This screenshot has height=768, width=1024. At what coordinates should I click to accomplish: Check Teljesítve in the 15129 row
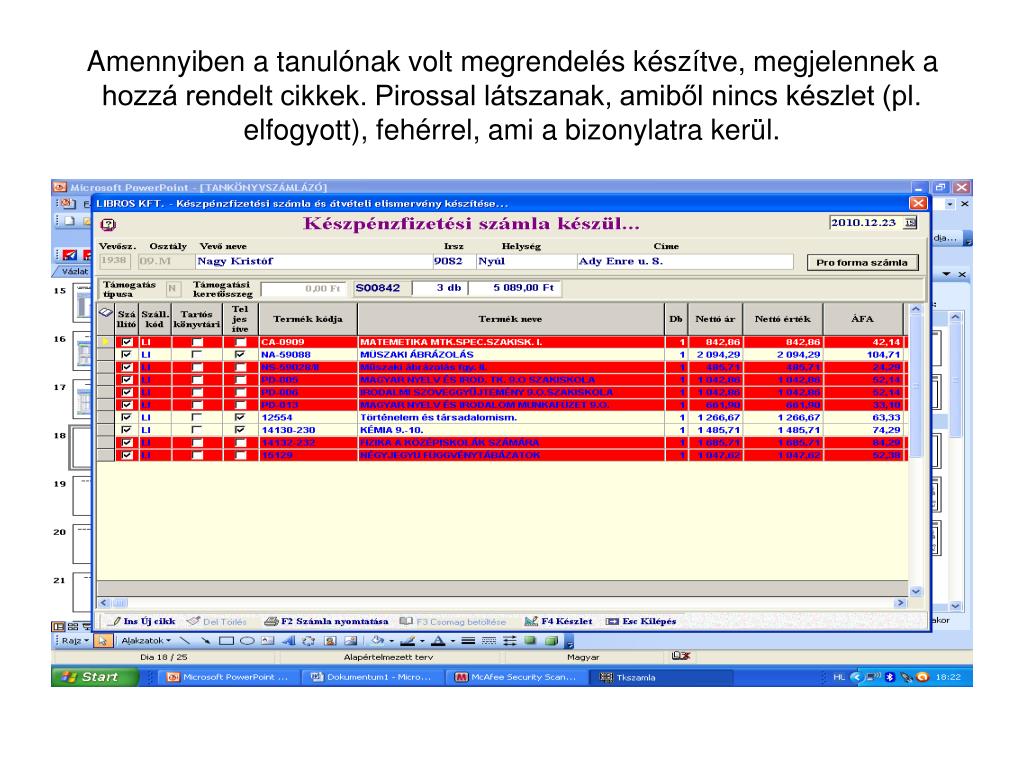(x=240, y=455)
